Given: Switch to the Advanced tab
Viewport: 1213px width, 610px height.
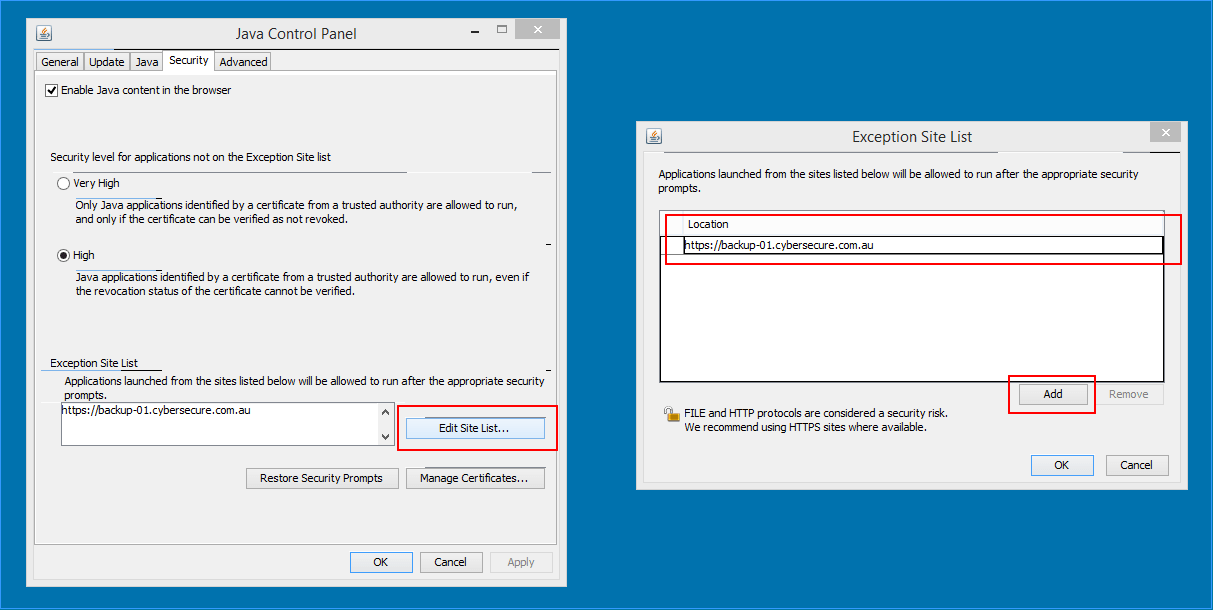Looking at the screenshot, I should point(243,62).
